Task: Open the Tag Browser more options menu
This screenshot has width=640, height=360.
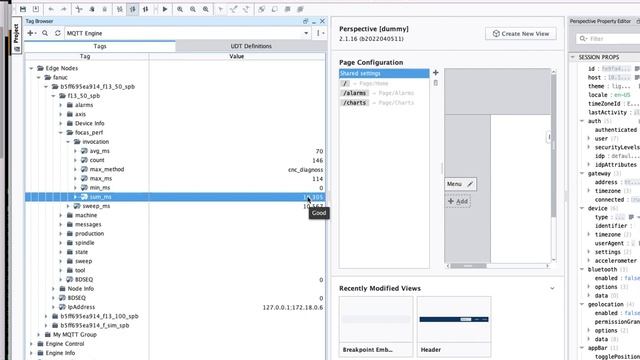Action: coord(320,33)
